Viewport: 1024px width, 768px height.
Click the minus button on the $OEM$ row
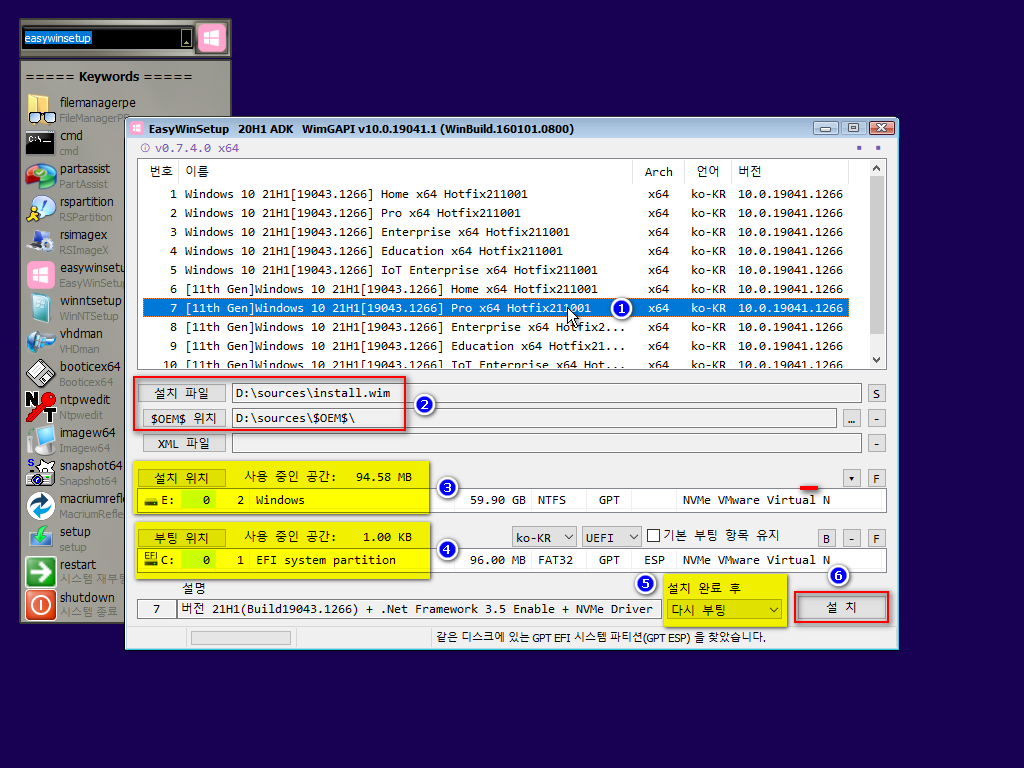tap(876, 419)
